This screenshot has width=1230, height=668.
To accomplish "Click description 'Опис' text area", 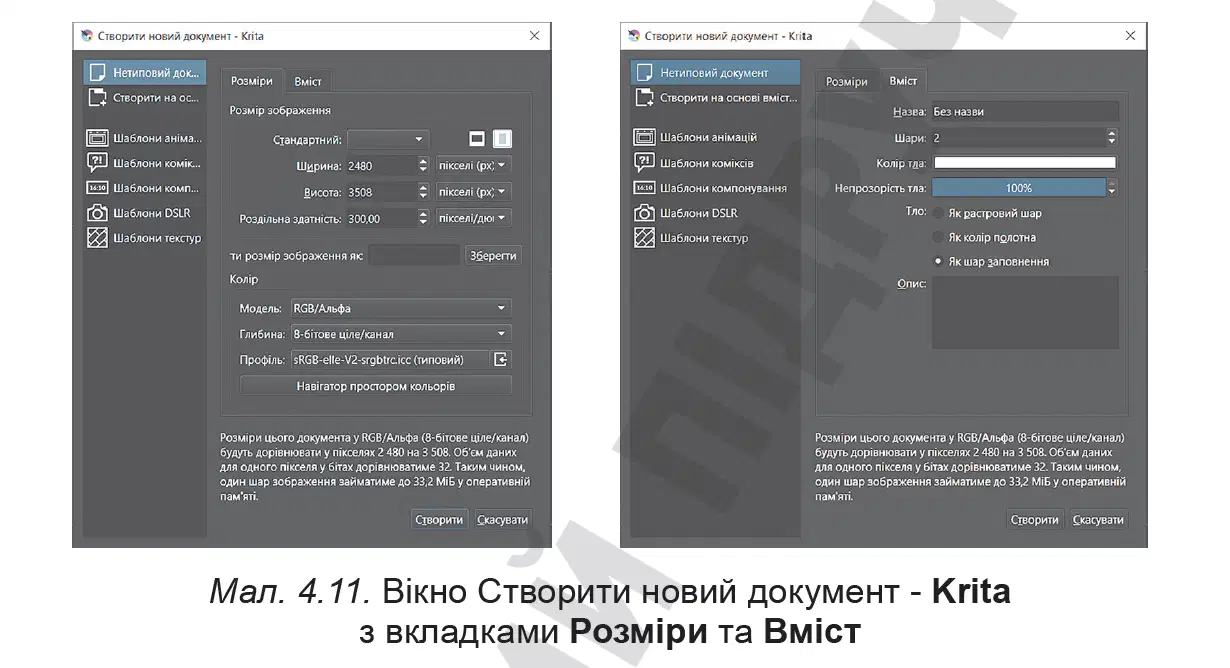I will pyautogui.click(x=1025, y=312).
